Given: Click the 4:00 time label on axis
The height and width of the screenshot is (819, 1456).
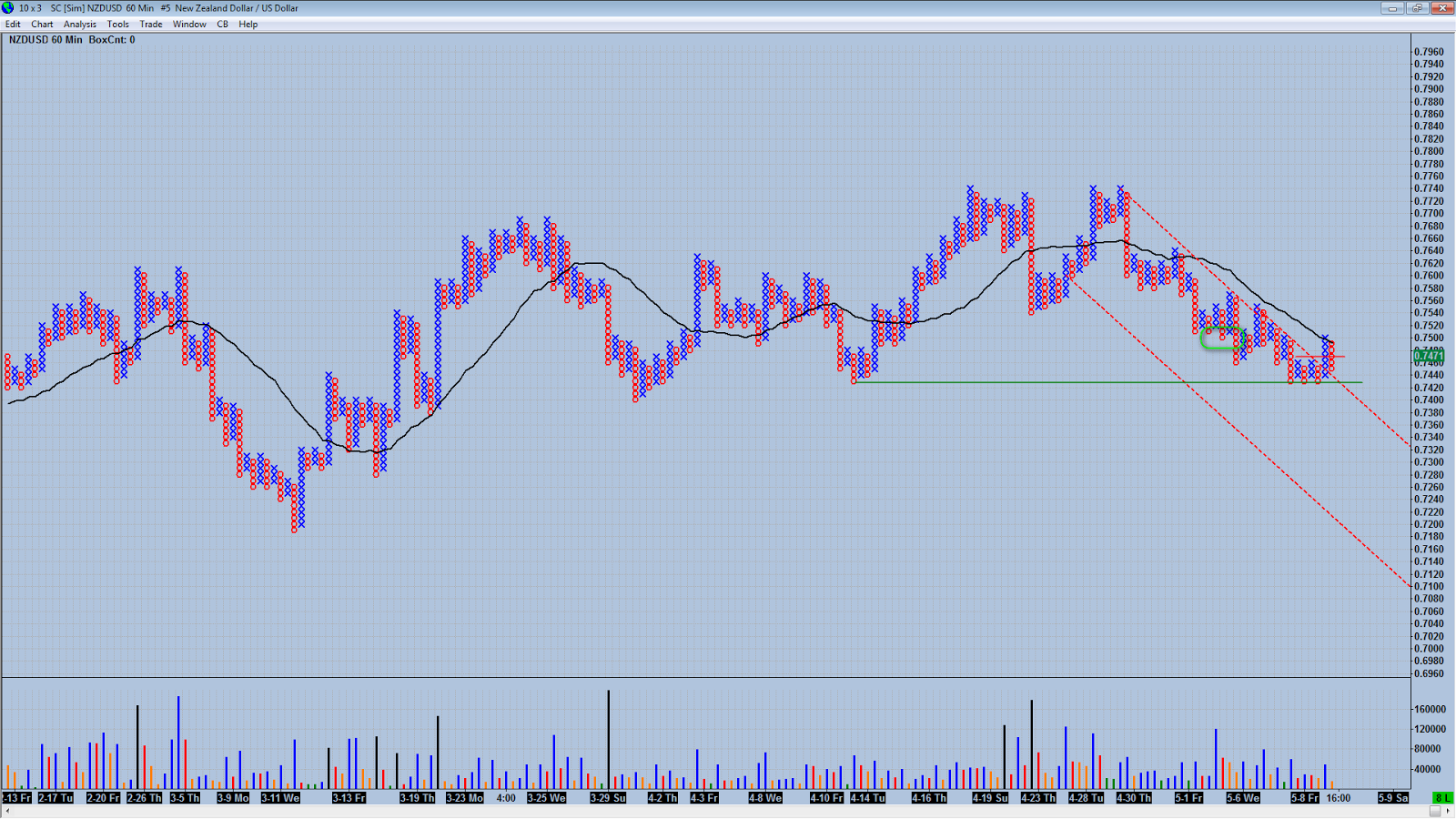Looking at the screenshot, I should pos(506,798).
